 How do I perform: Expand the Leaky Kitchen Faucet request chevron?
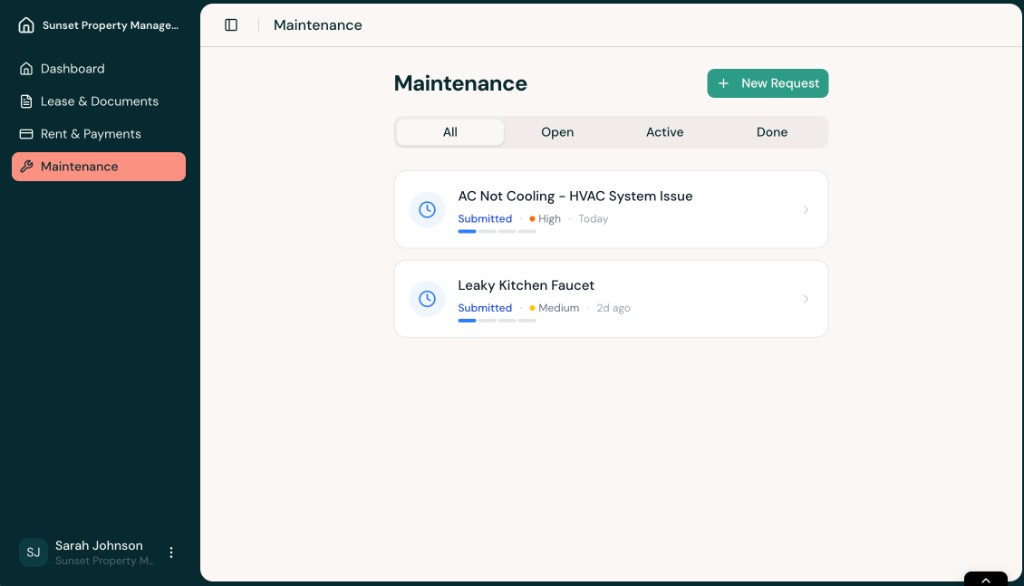(806, 298)
